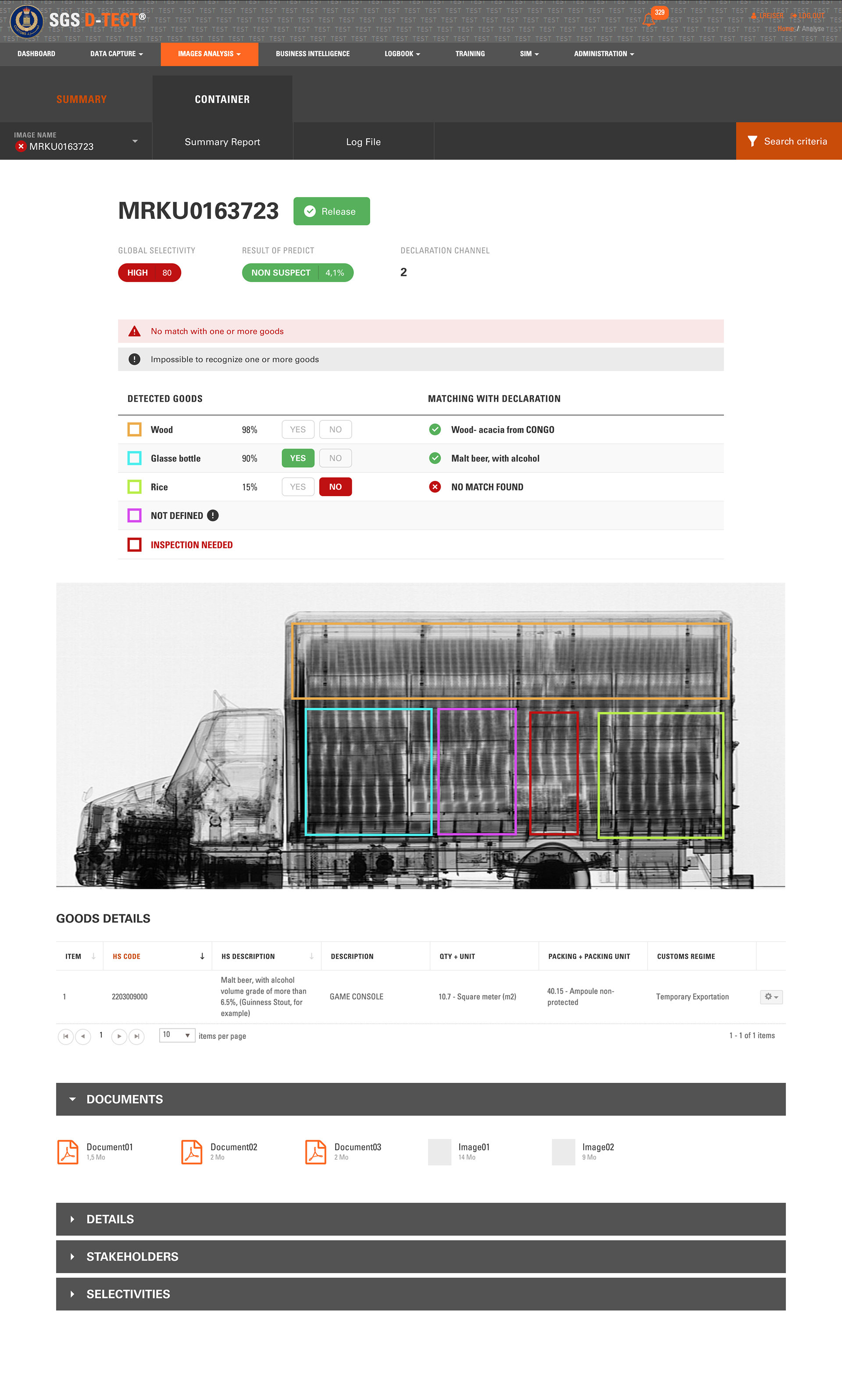The width and height of the screenshot is (842, 1400).
Task: Open the gear menu for goods item 1
Action: [x=771, y=996]
